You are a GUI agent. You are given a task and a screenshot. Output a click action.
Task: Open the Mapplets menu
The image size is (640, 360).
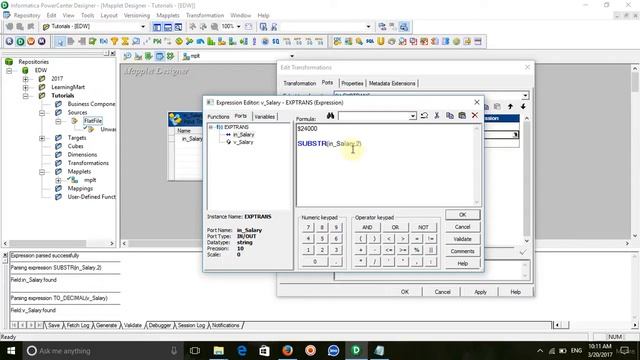168,16
